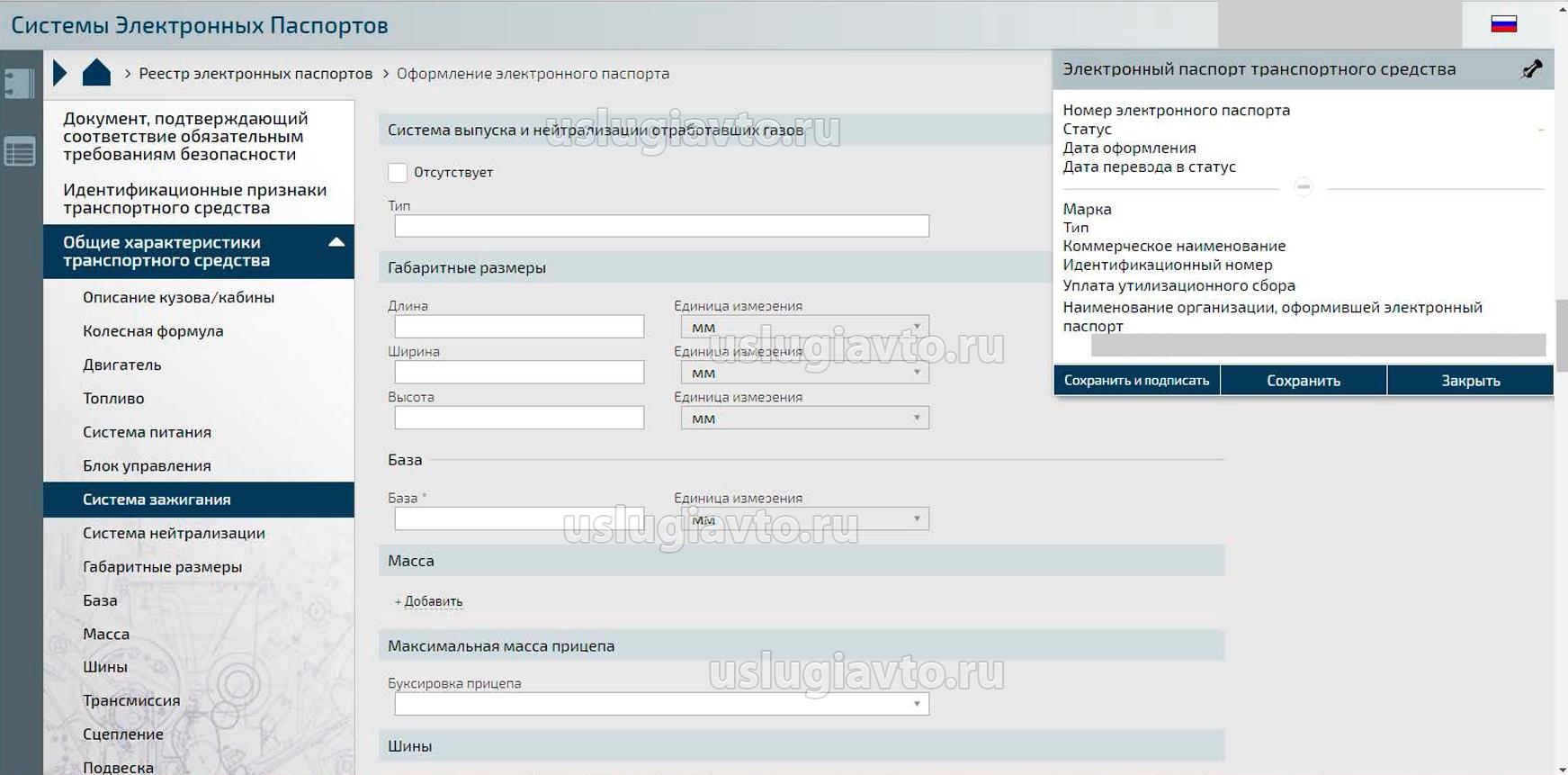Select Двигатель in the side menu

pyautogui.click(x=122, y=365)
